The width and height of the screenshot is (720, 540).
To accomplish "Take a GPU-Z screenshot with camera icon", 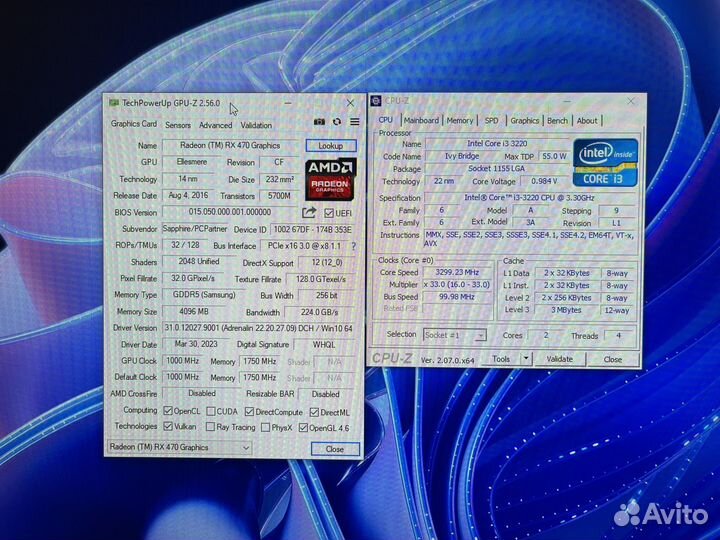I will tap(319, 122).
